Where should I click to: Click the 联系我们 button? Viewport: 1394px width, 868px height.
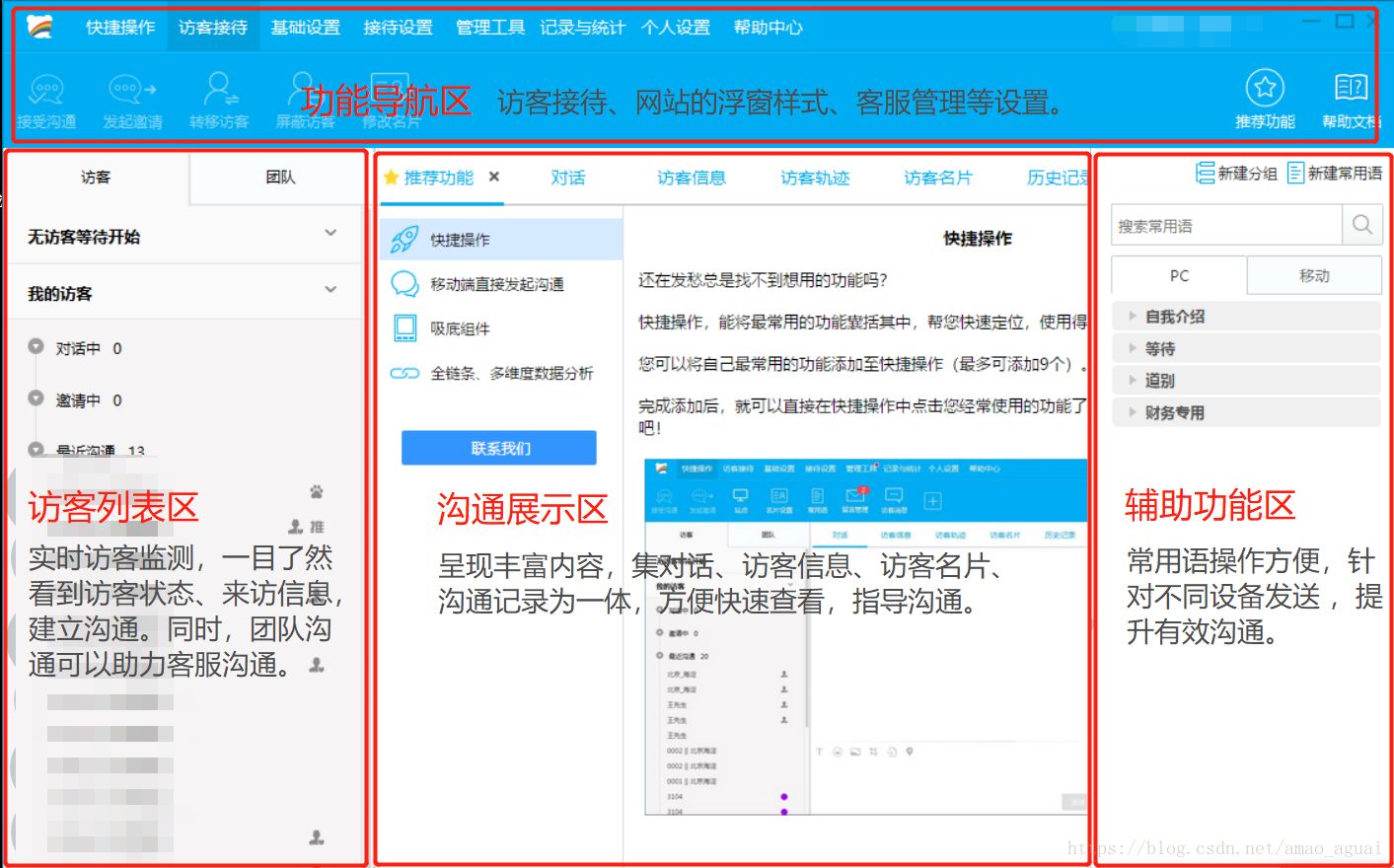click(499, 448)
